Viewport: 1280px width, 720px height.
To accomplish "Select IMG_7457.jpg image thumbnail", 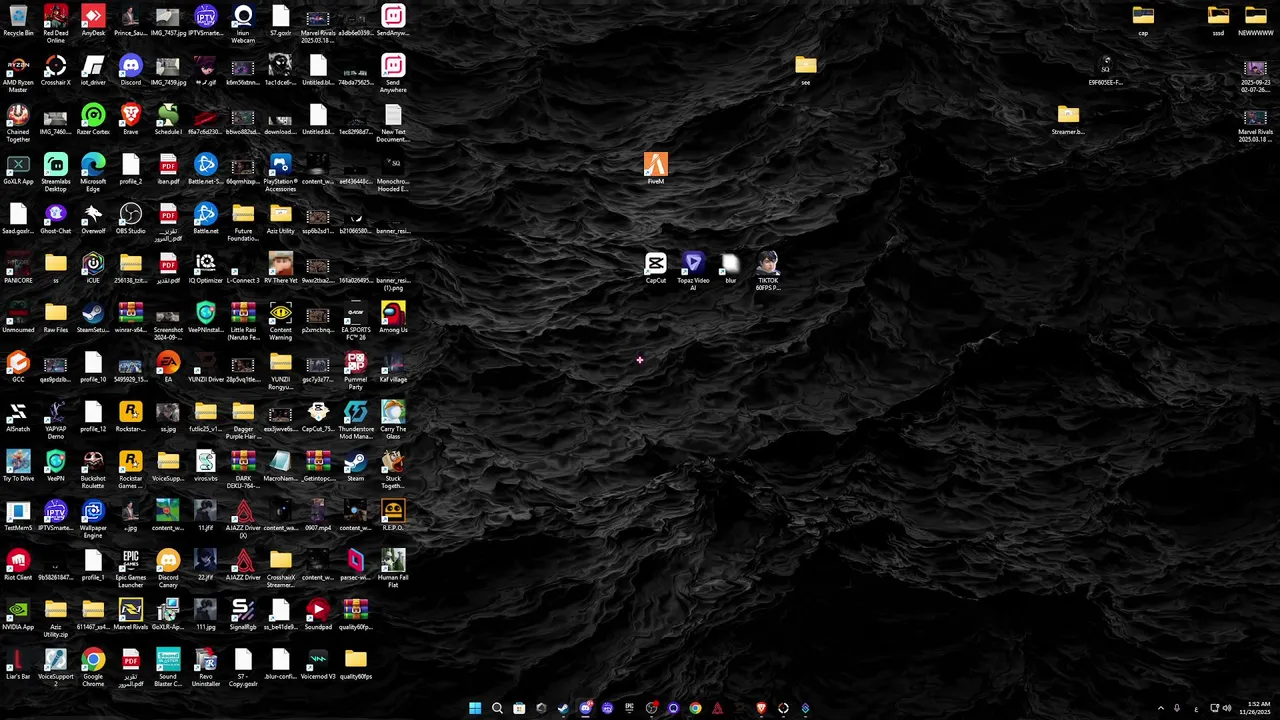I will click(168, 21).
